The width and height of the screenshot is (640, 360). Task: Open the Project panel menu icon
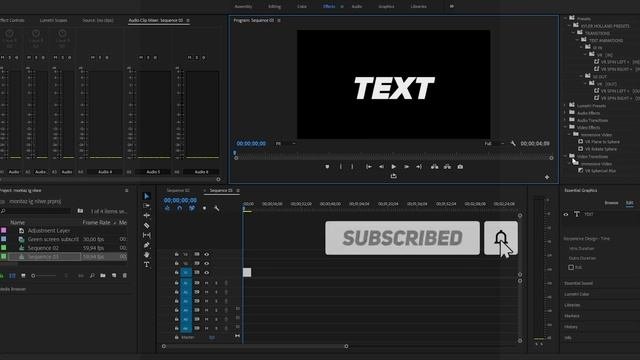point(127,190)
